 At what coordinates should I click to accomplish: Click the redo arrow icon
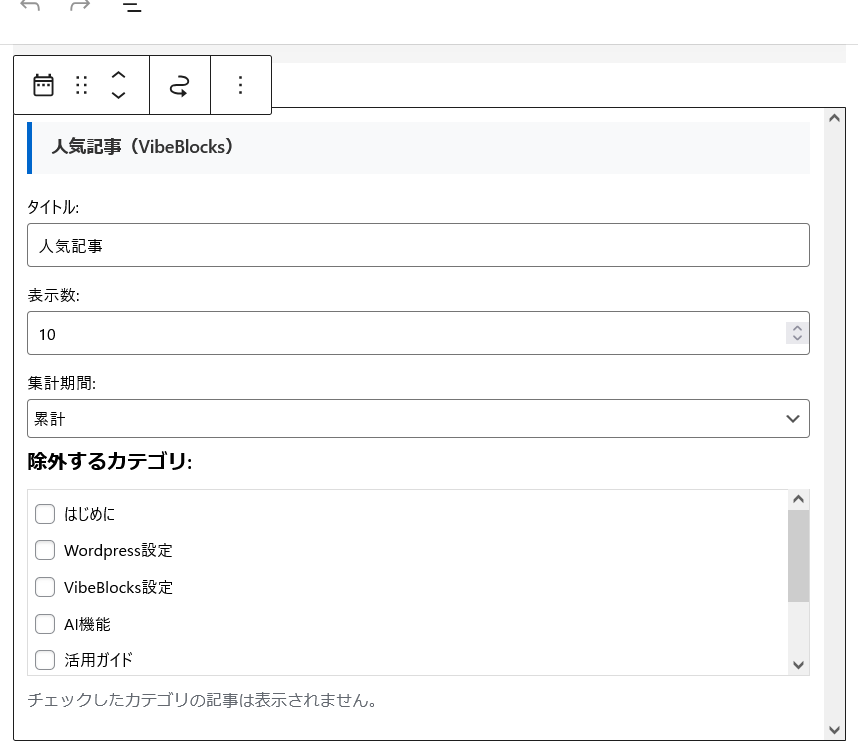click(x=80, y=7)
